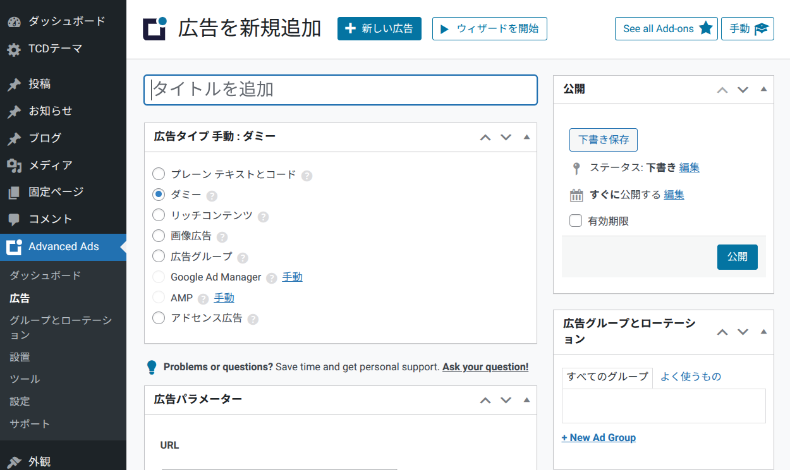Click help icon next to AMP
This screenshot has width=790, height=470.
pos(203,299)
